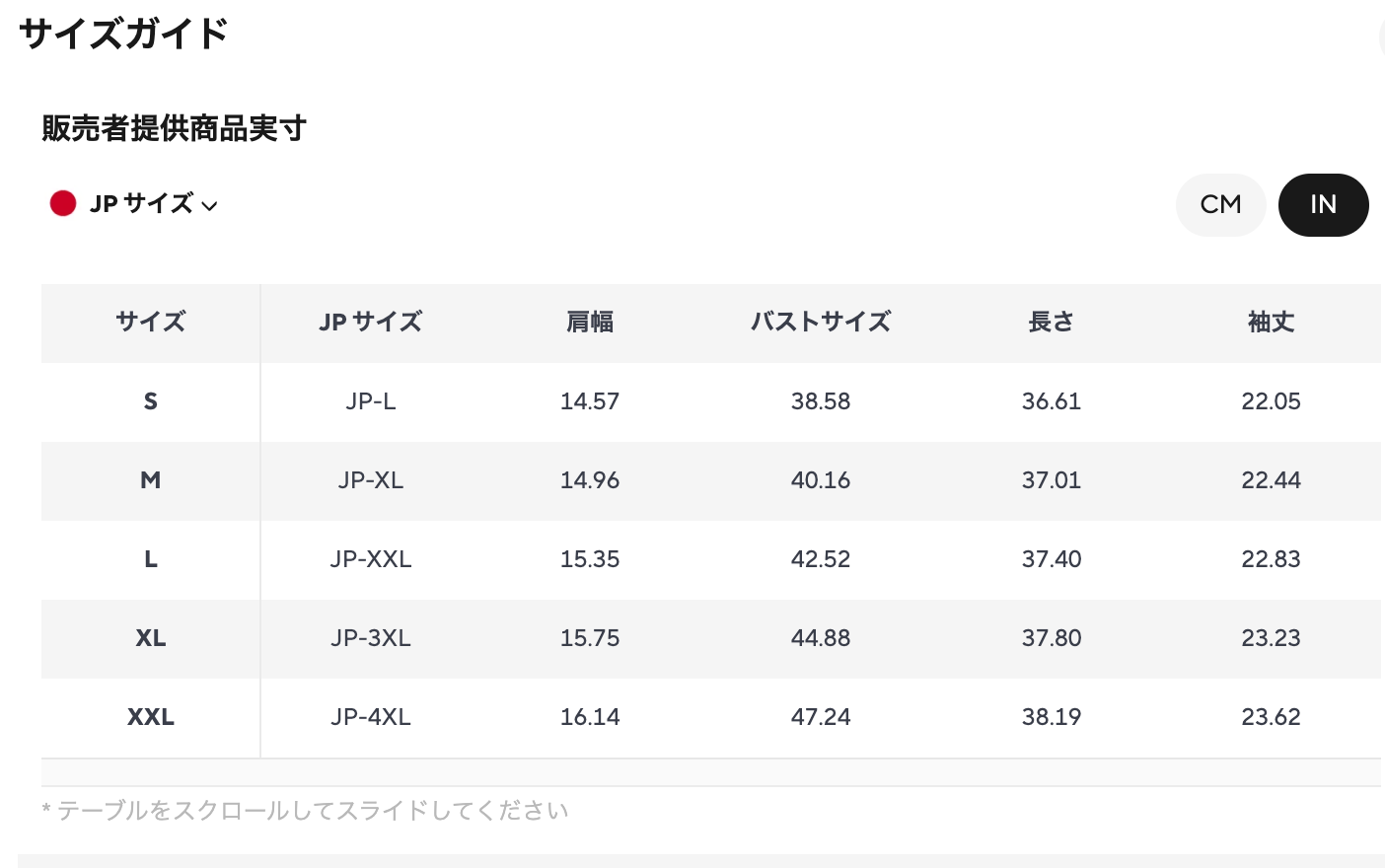Click the L size row label
This screenshot has width=1385, height=868.
click(x=150, y=559)
